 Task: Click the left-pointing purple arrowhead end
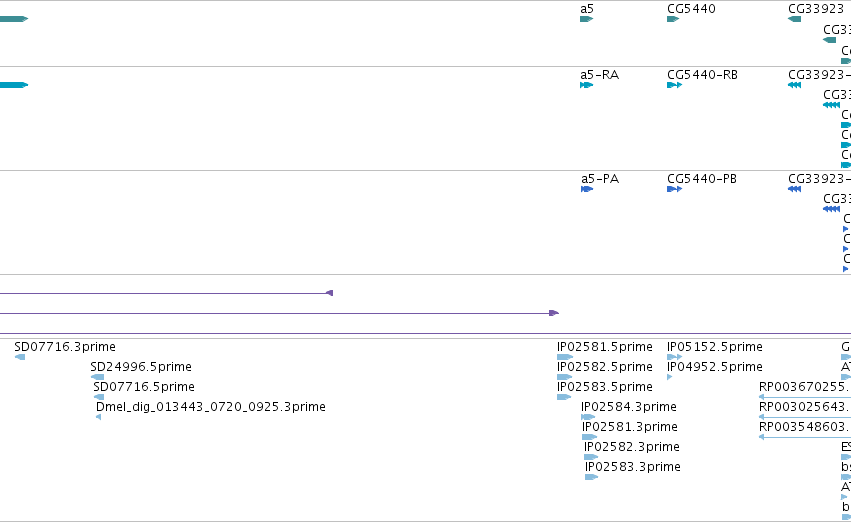click(x=329, y=293)
